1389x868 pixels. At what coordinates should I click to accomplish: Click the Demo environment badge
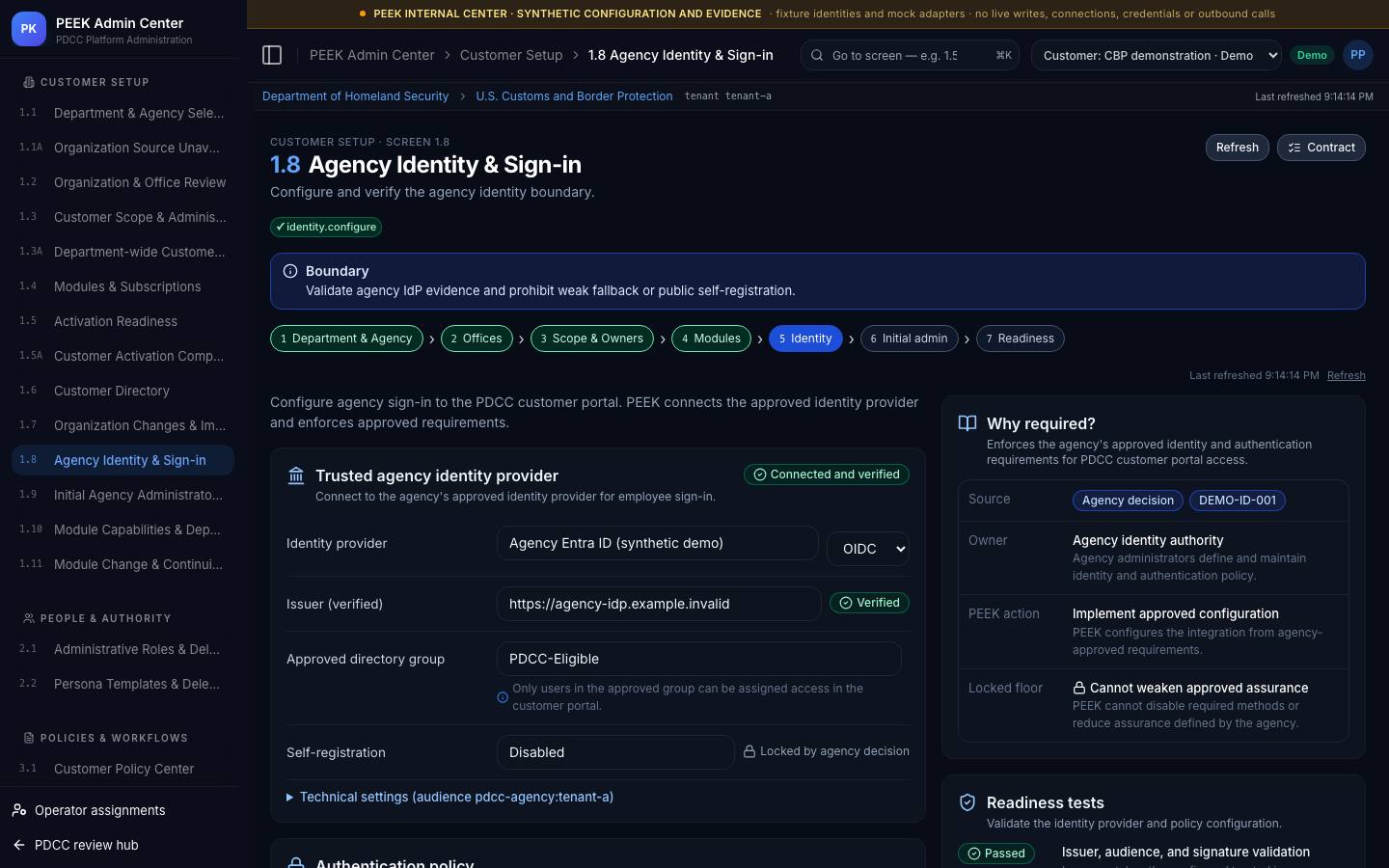[x=1312, y=55]
